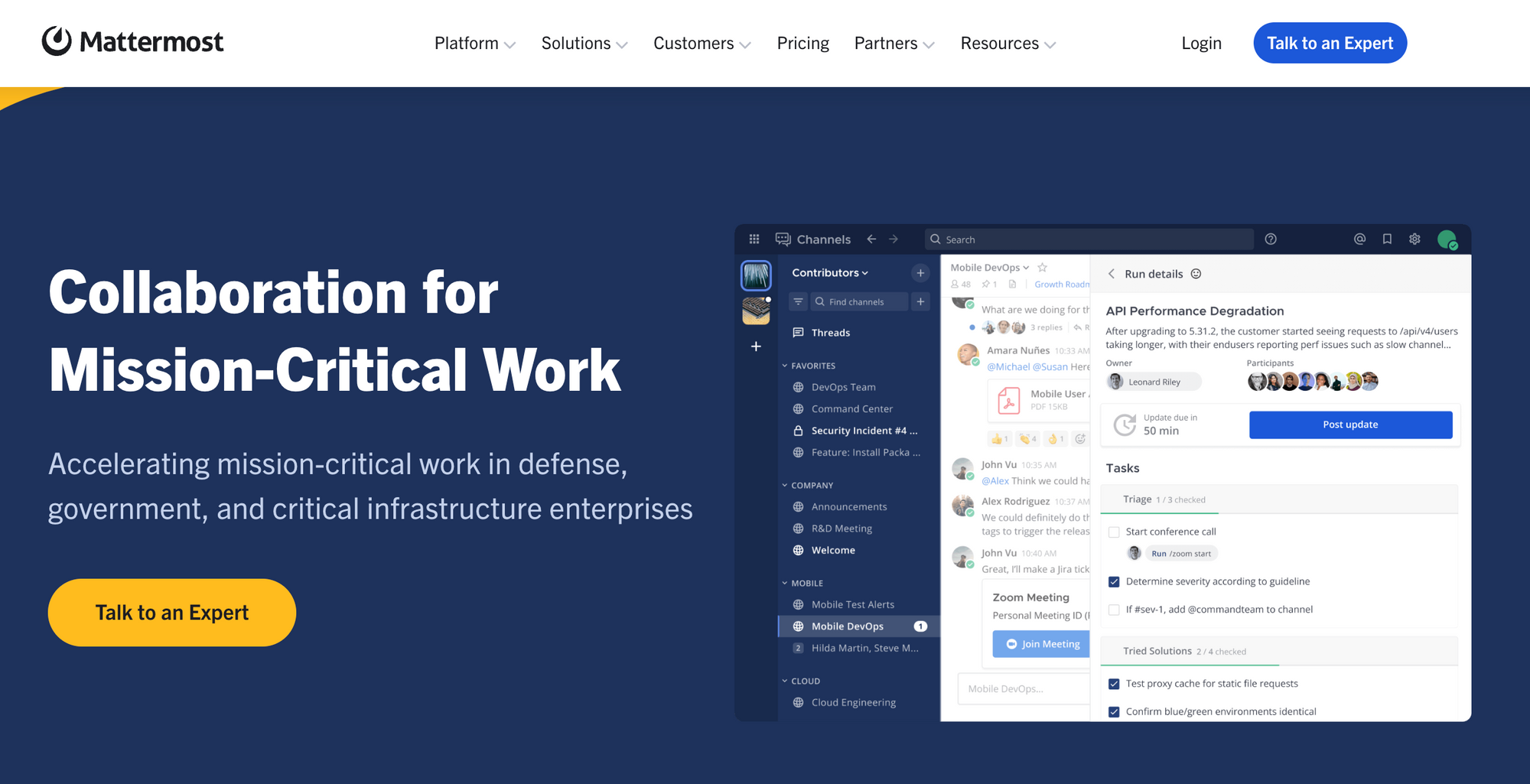The width and height of the screenshot is (1530, 784).
Task: Click plus next to Contributors
Action: (920, 273)
